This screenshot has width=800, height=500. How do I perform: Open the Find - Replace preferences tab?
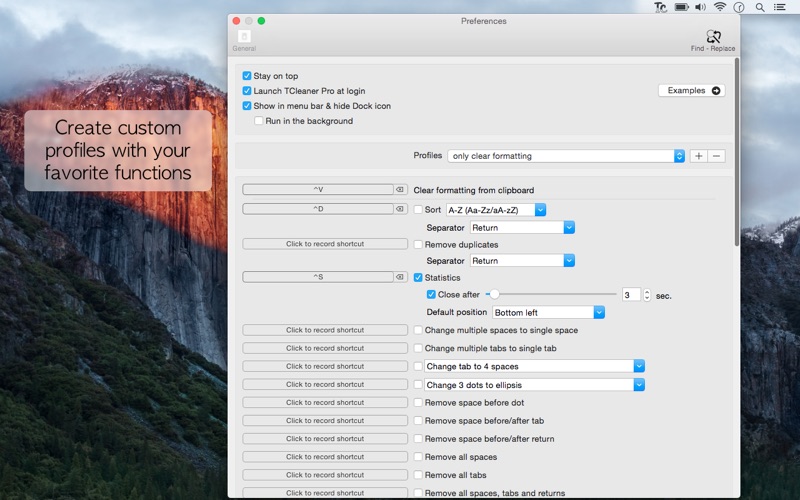pyautogui.click(x=711, y=40)
